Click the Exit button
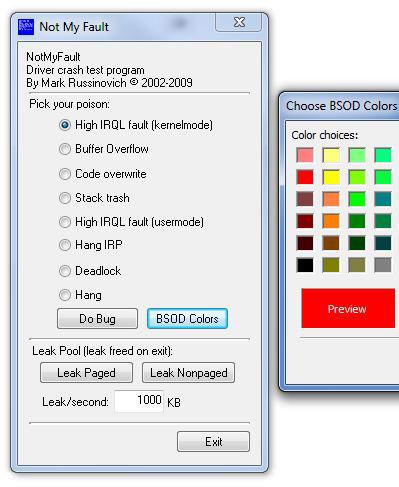Screen dimensions: 399x487 click(x=213, y=442)
